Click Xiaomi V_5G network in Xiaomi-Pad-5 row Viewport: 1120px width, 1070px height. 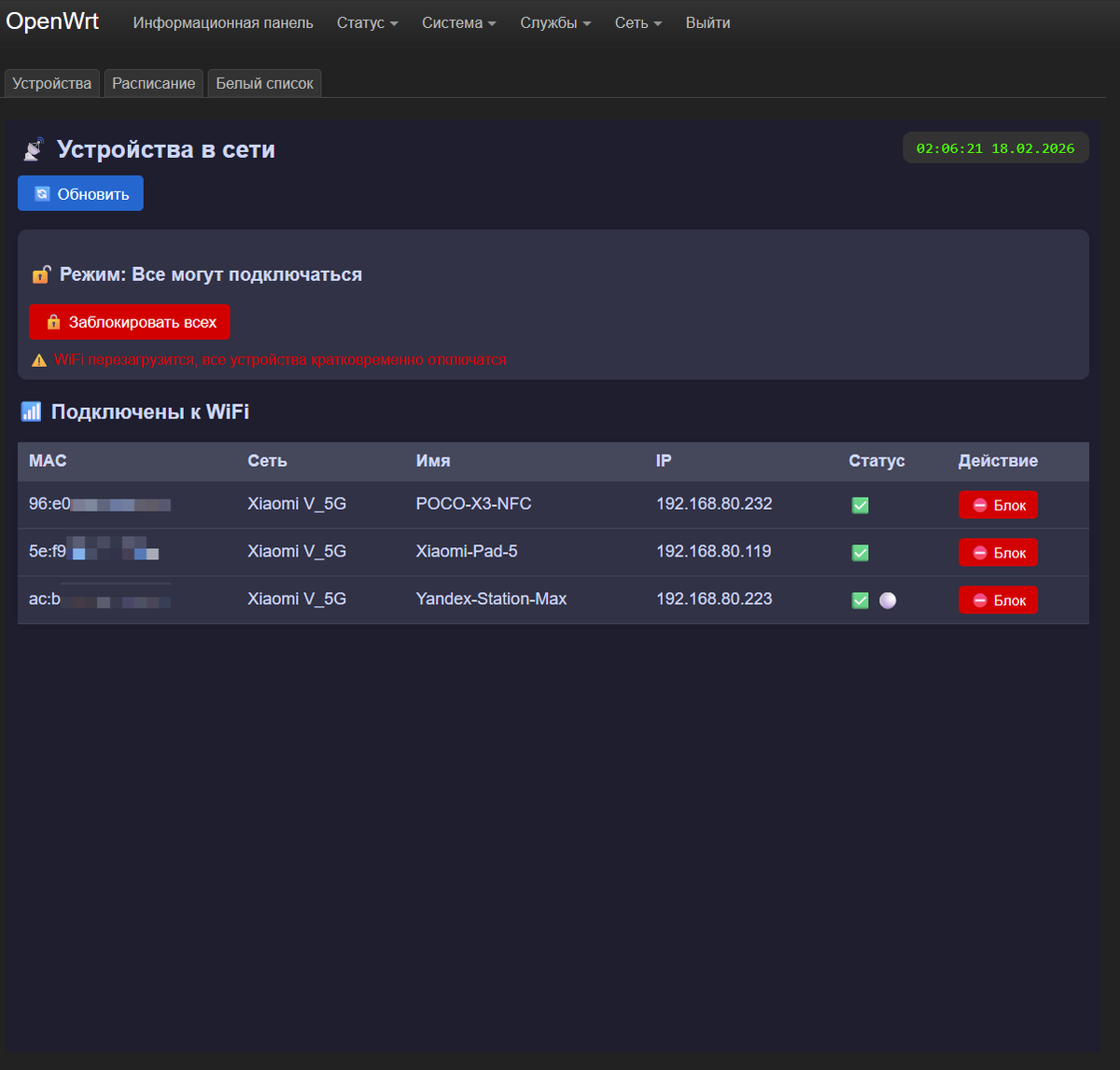pos(297,551)
